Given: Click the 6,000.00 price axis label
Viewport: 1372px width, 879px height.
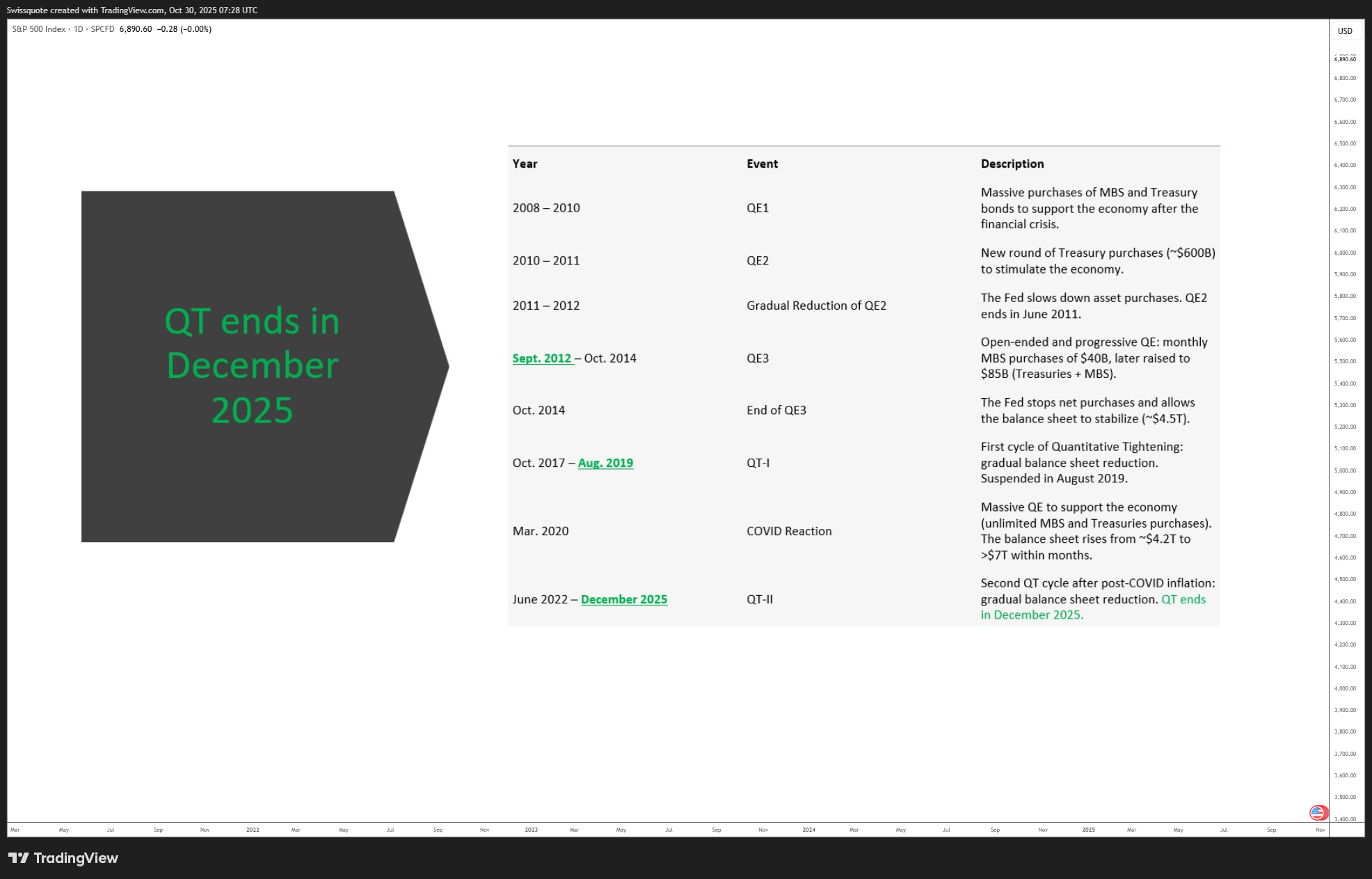Looking at the screenshot, I should tap(1345, 253).
